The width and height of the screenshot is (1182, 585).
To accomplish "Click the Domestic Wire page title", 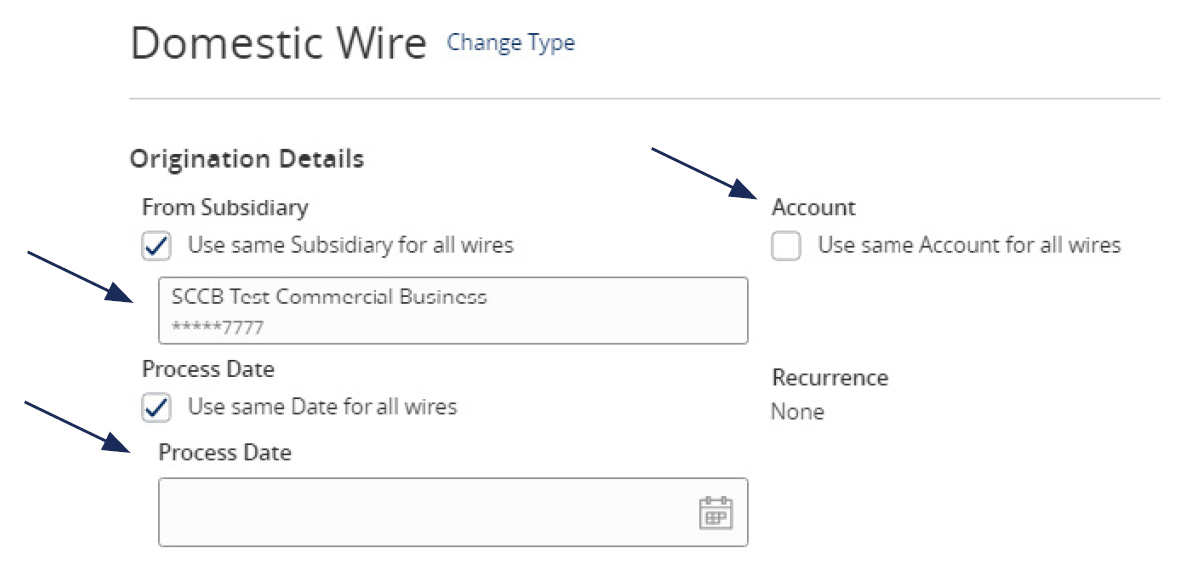I will point(280,42).
